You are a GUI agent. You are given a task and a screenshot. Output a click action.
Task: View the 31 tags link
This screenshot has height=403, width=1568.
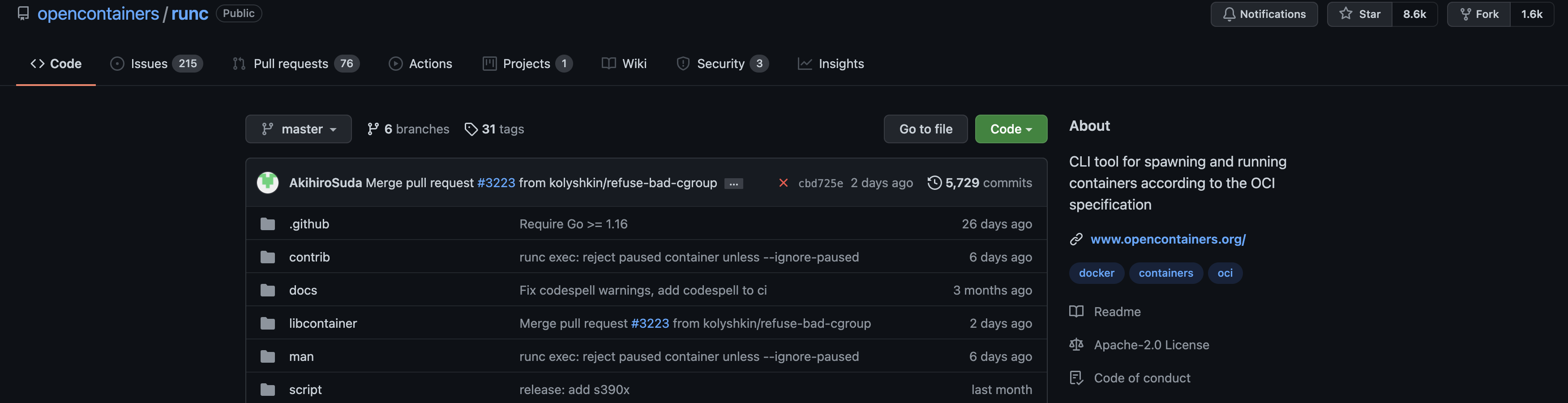(494, 129)
